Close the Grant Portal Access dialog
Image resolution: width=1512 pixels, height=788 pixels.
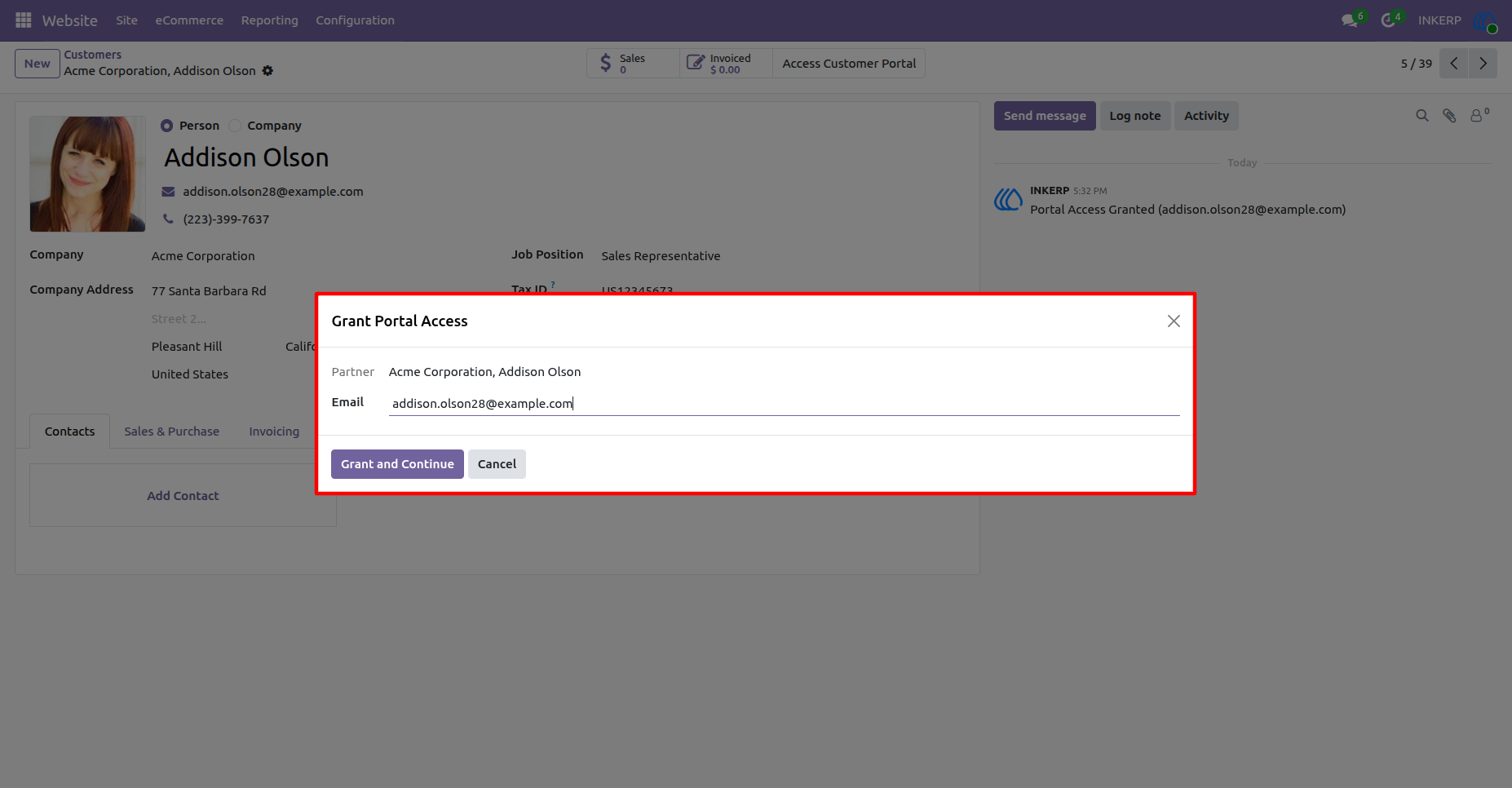(x=1174, y=321)
